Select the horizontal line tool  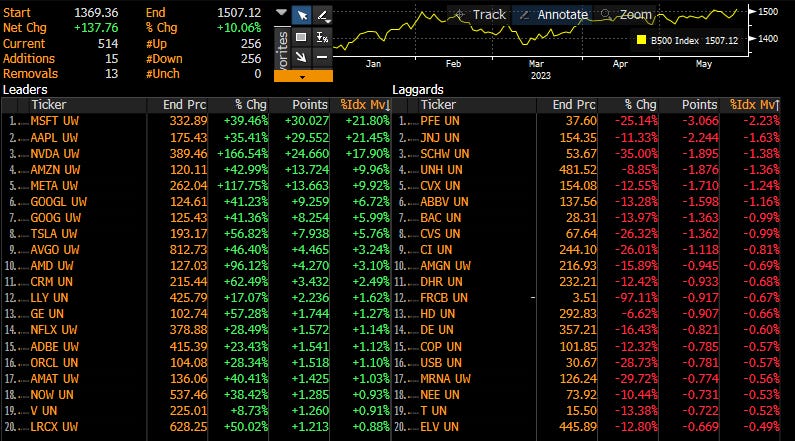pos(322,57)
